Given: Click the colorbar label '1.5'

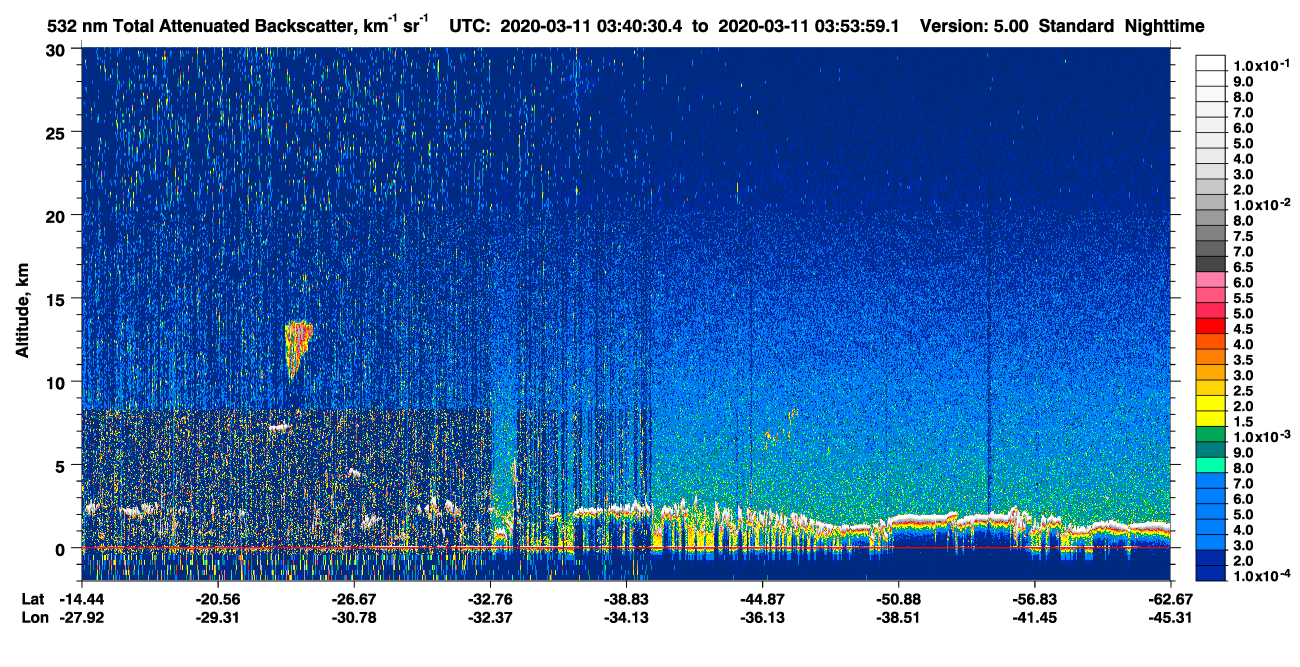Looking at the screenshot, I should (x=1243, y=422).
